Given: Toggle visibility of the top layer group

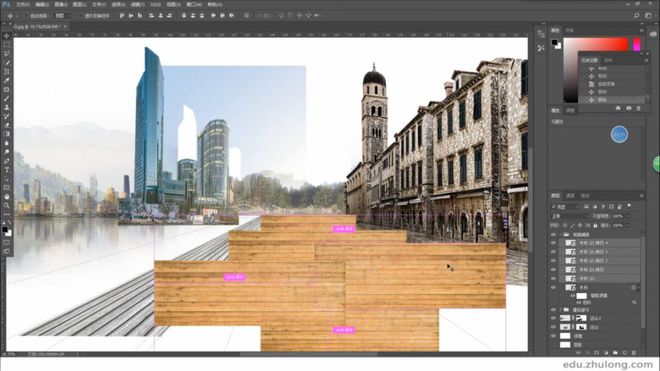Looking at the screenshot, I should point(553,235).
